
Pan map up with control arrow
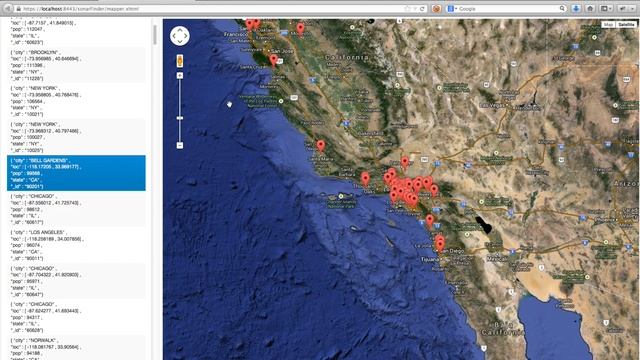pos(180,30)
